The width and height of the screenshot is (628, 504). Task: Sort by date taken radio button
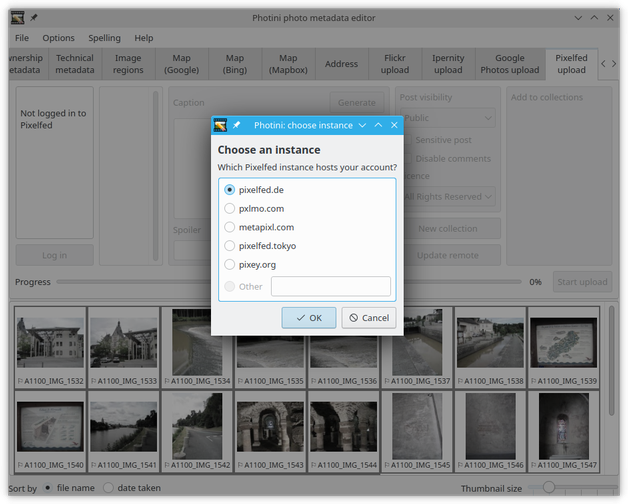pyautogui.click(x=108, y=488)
